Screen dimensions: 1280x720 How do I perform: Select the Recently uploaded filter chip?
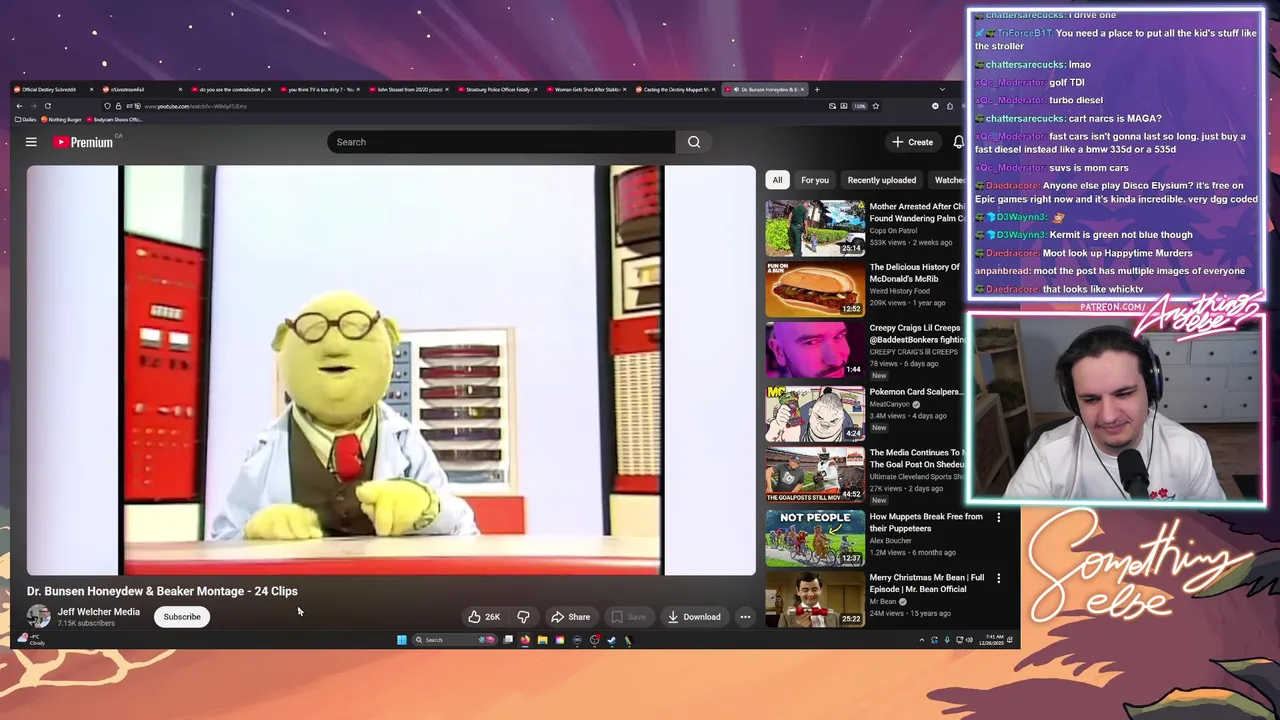click(882, 180)
